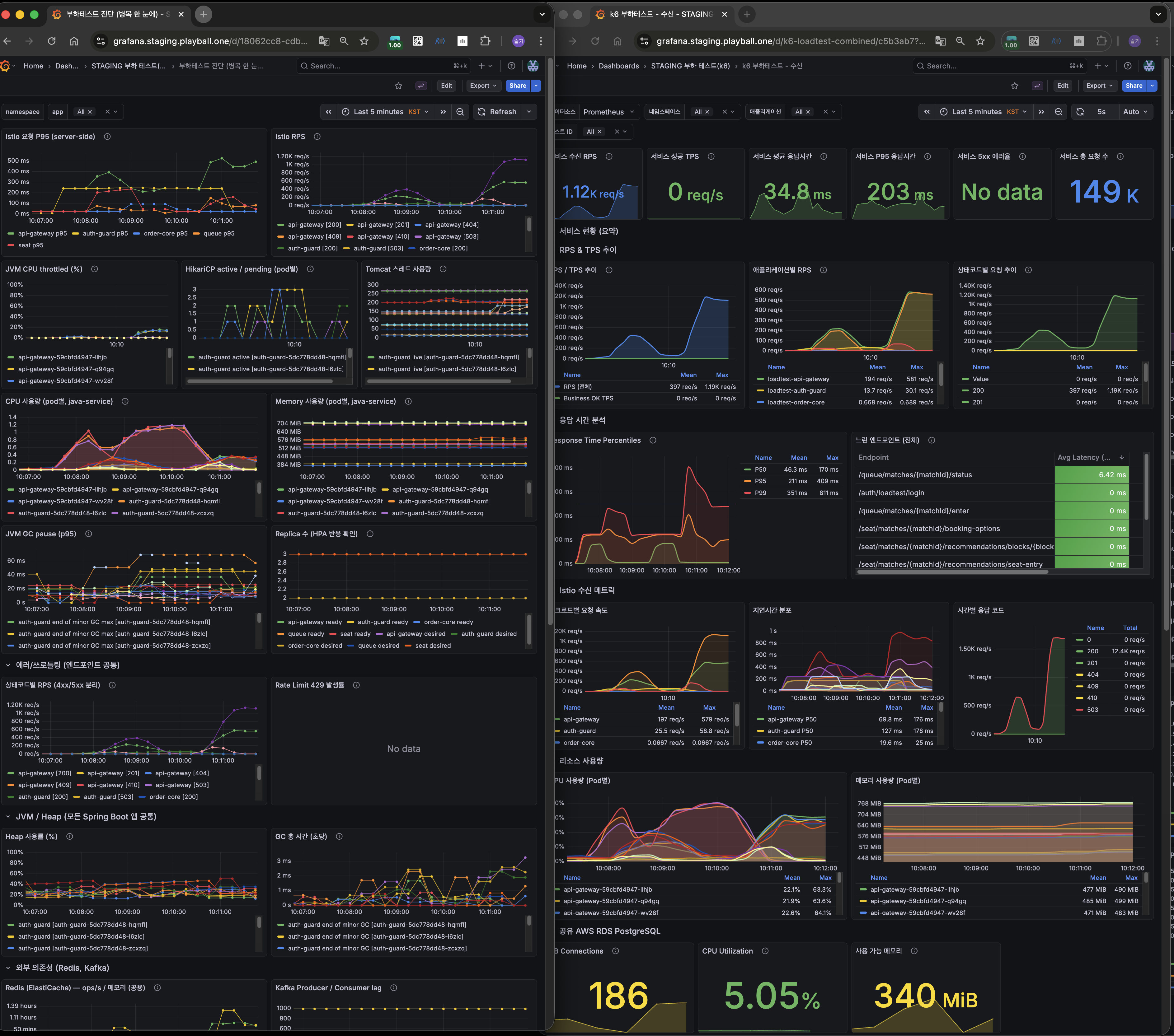Toggle P99 series in Response Time legend
The image size is (1174, 1036).
(x=760, y=493)
